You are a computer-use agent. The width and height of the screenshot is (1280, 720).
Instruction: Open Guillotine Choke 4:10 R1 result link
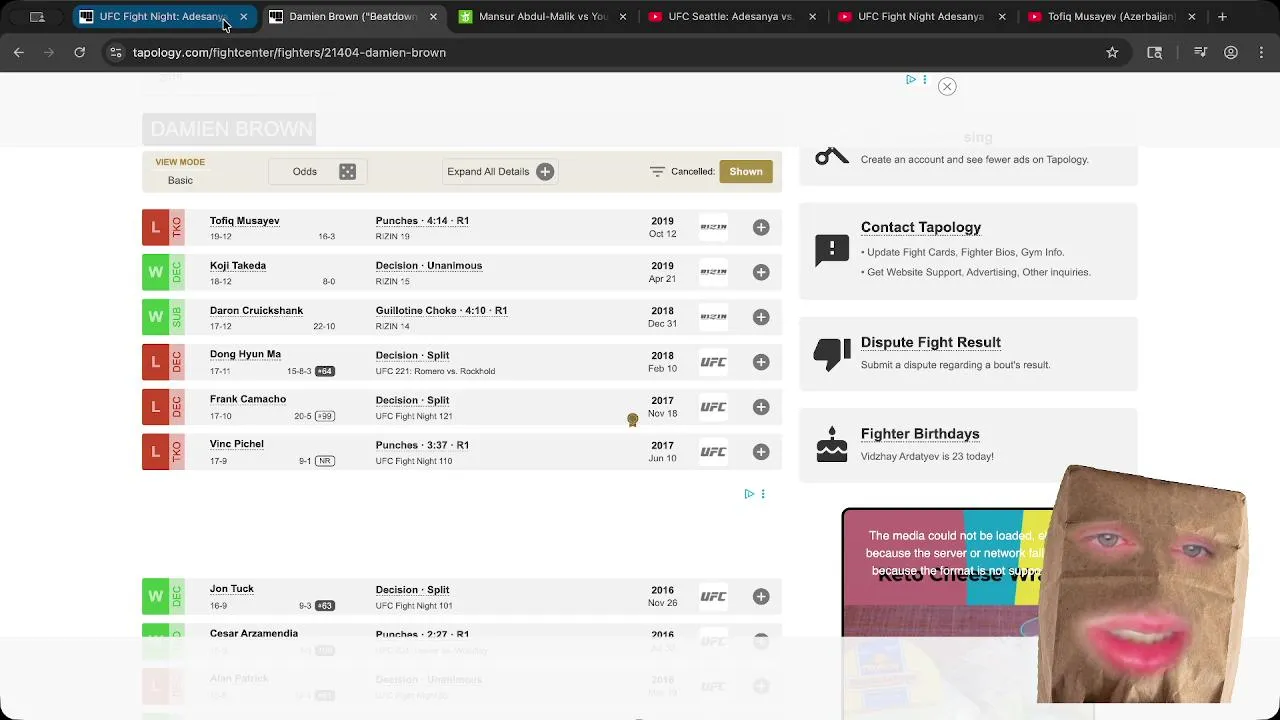pyautogui.click(x=441, y=311)
